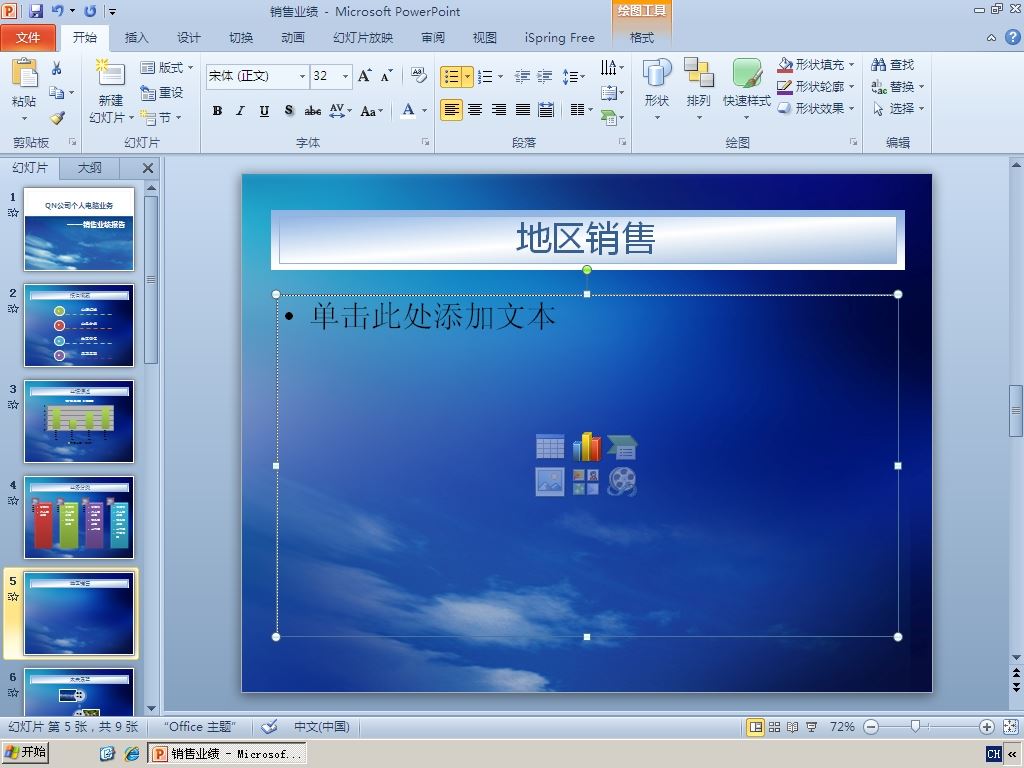Switch to Slide Sorter view in status bar
The height and width of the screenshot is (768, 1024).
(x=775, y=727)
